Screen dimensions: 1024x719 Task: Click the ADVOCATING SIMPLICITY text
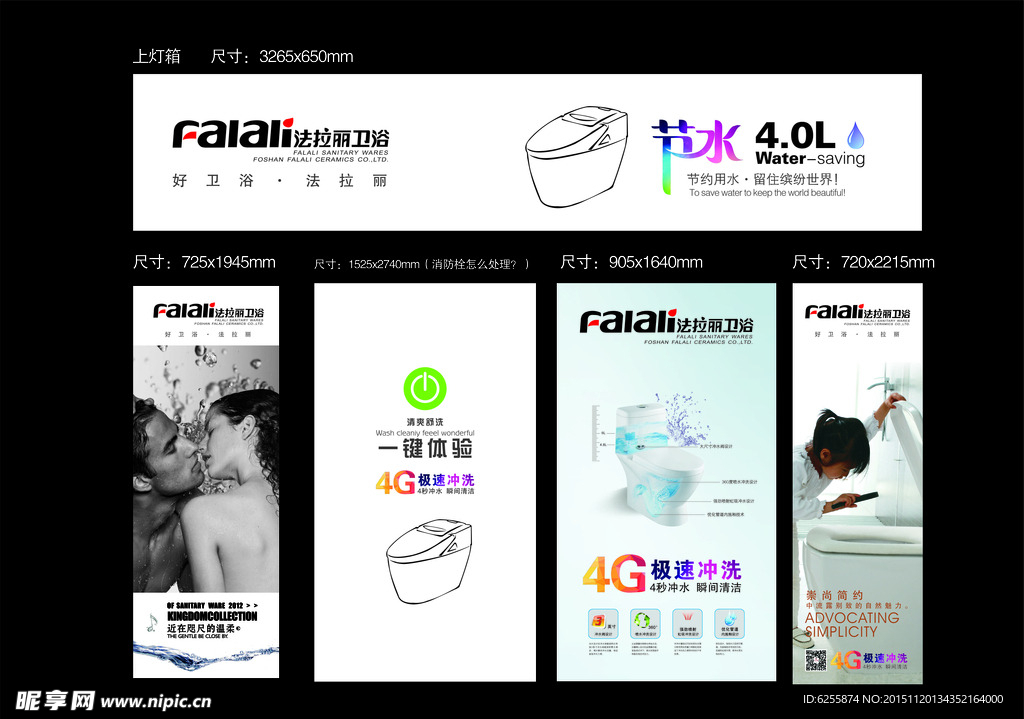852,625
